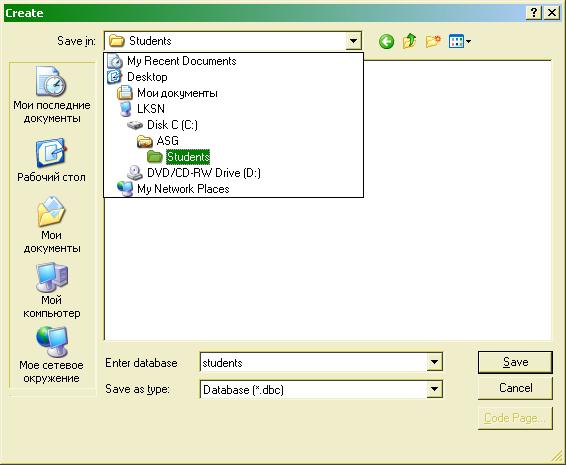Click the green Back arrow icon
Viewport: 566px width, 465px height.
pos(386,42)
